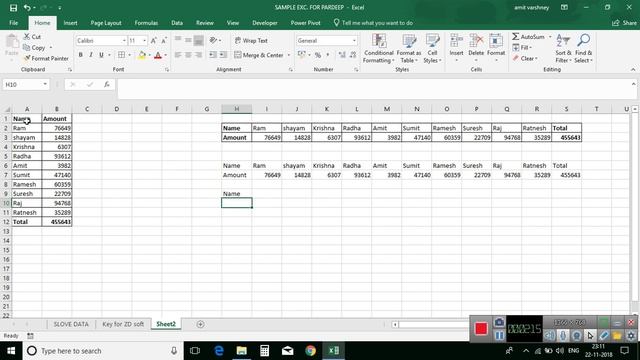The height and width of the screenshot is (360, 640).
Task: Save the workbook from quick access toolbar
Action: [13, 7]
